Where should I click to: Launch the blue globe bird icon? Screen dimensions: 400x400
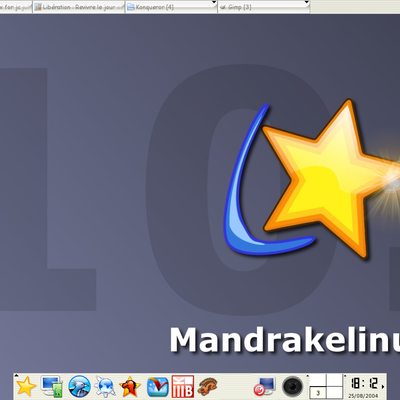point(79,386)
